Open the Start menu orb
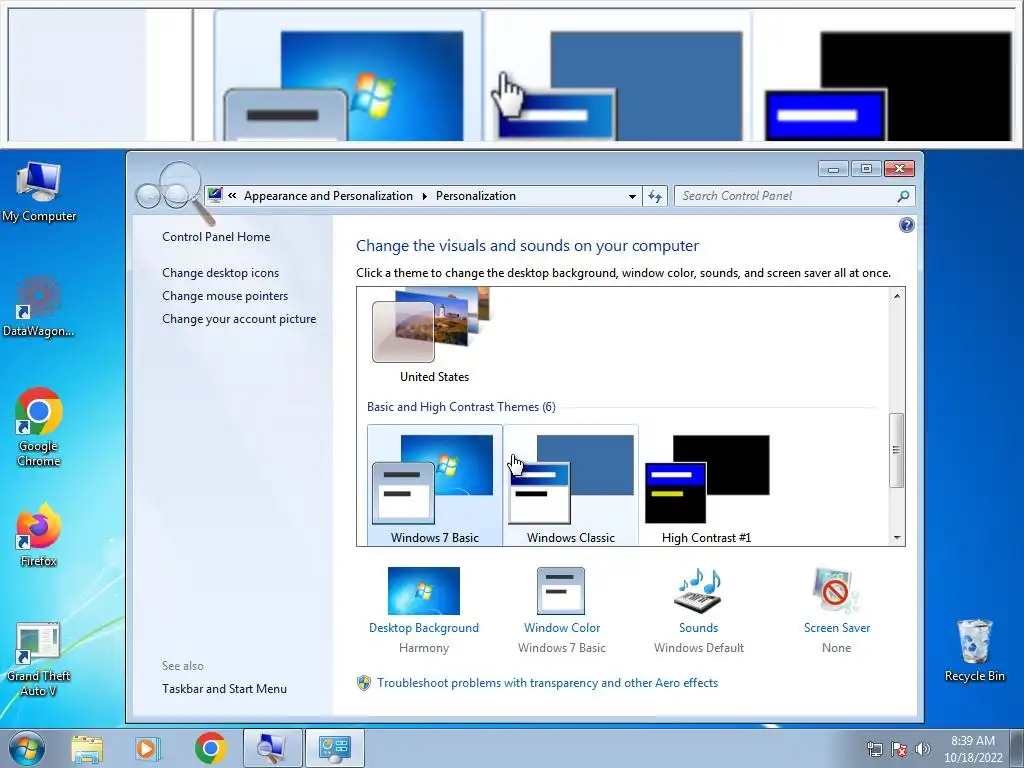The height and width of the screenshot is (768, 1024). (x=27, y=748)
